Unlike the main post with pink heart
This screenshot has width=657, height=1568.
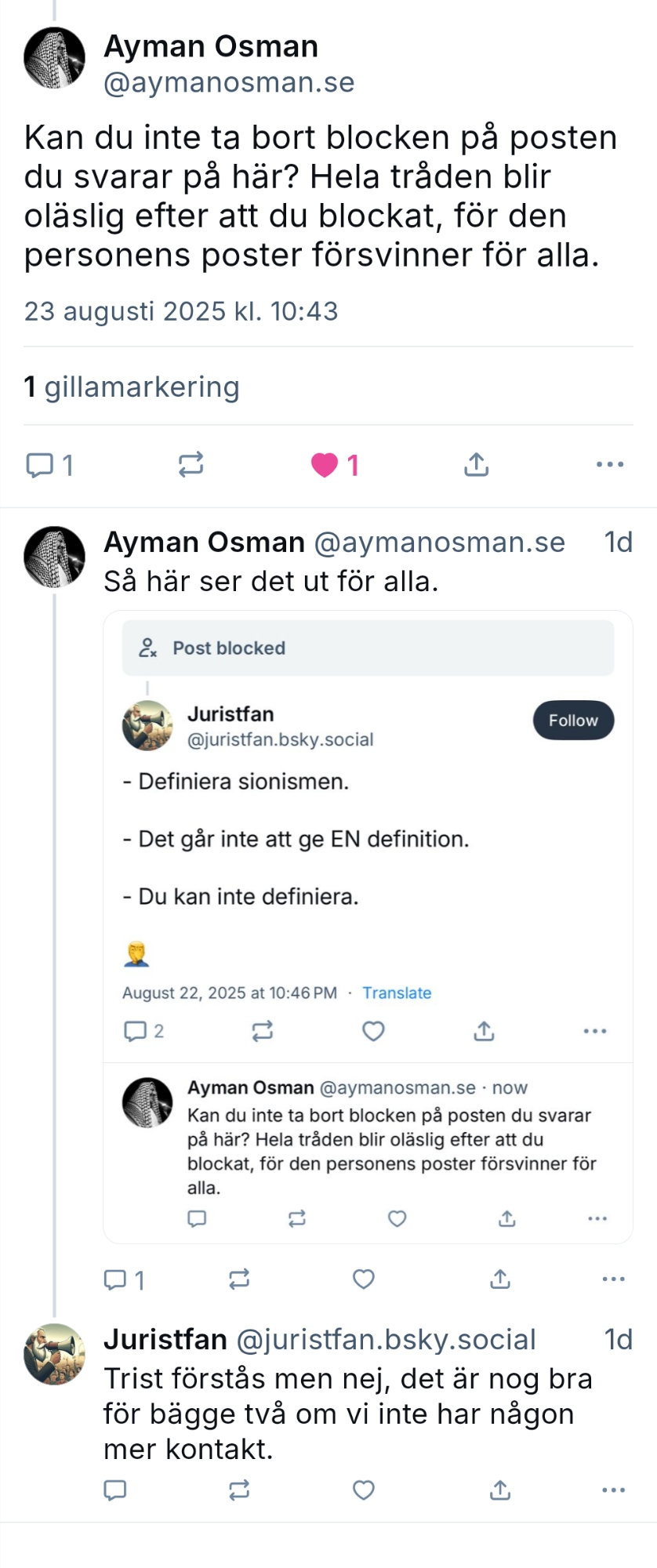[x=325, y=465]
